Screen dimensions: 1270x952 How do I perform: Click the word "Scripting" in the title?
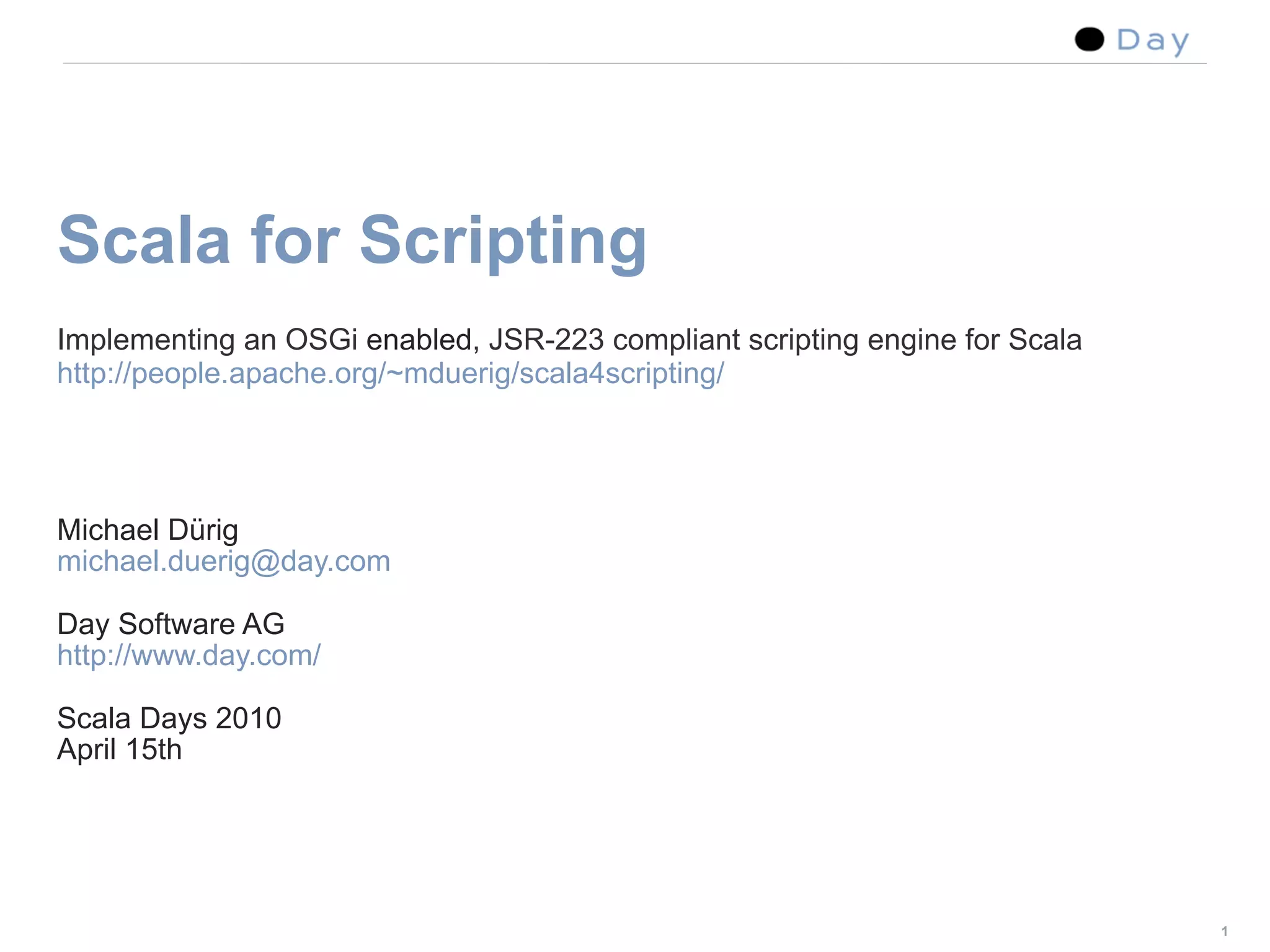click(503, 240)
